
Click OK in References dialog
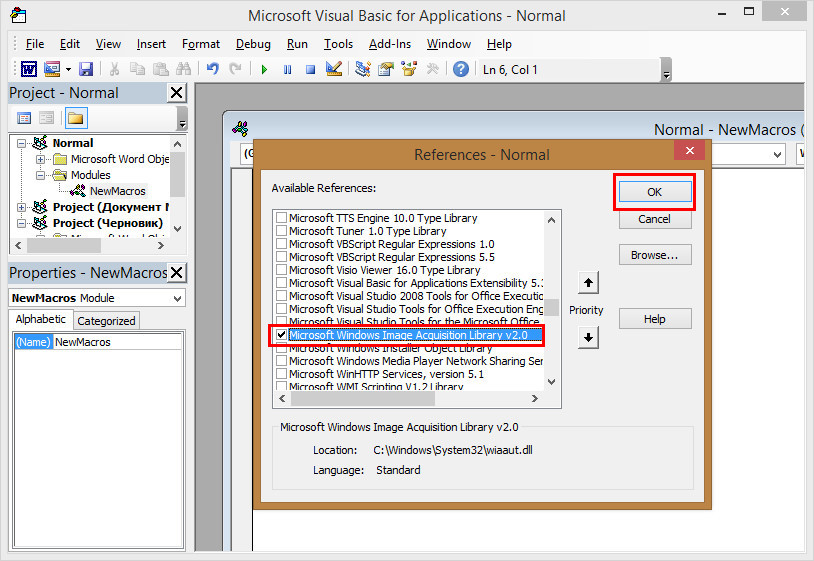[654, 192]
